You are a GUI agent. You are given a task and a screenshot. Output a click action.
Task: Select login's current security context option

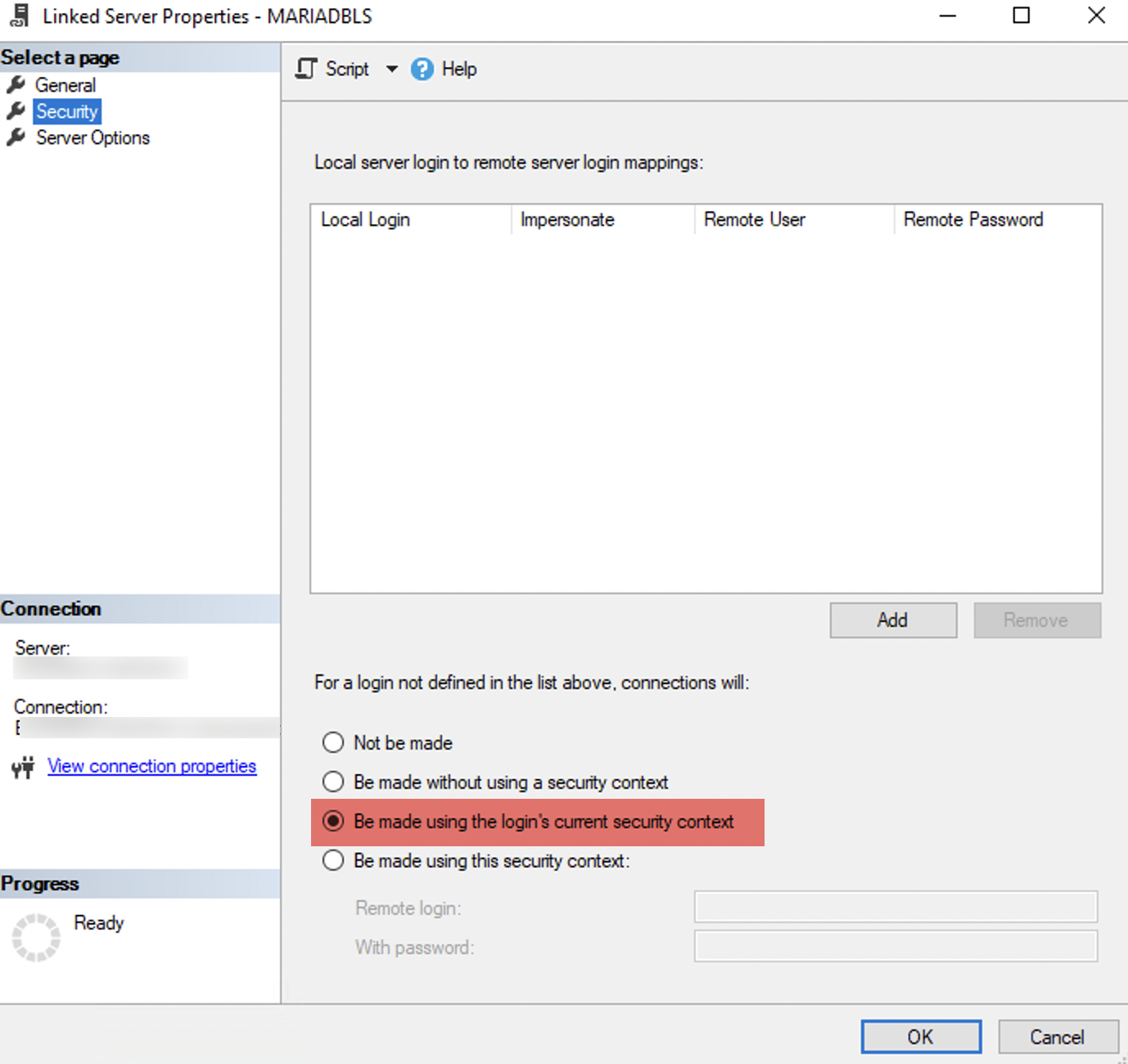[x=333, y=821]
